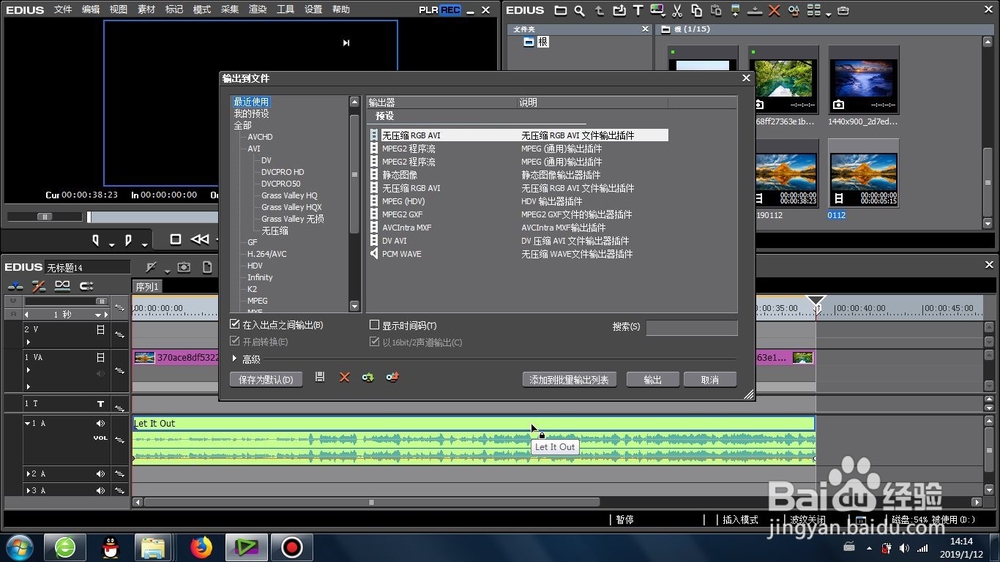Viewport: 1000px width, 562px height.
Task: Toggle insert/overwrite mode icon in timeline
Action: point(15,286)
